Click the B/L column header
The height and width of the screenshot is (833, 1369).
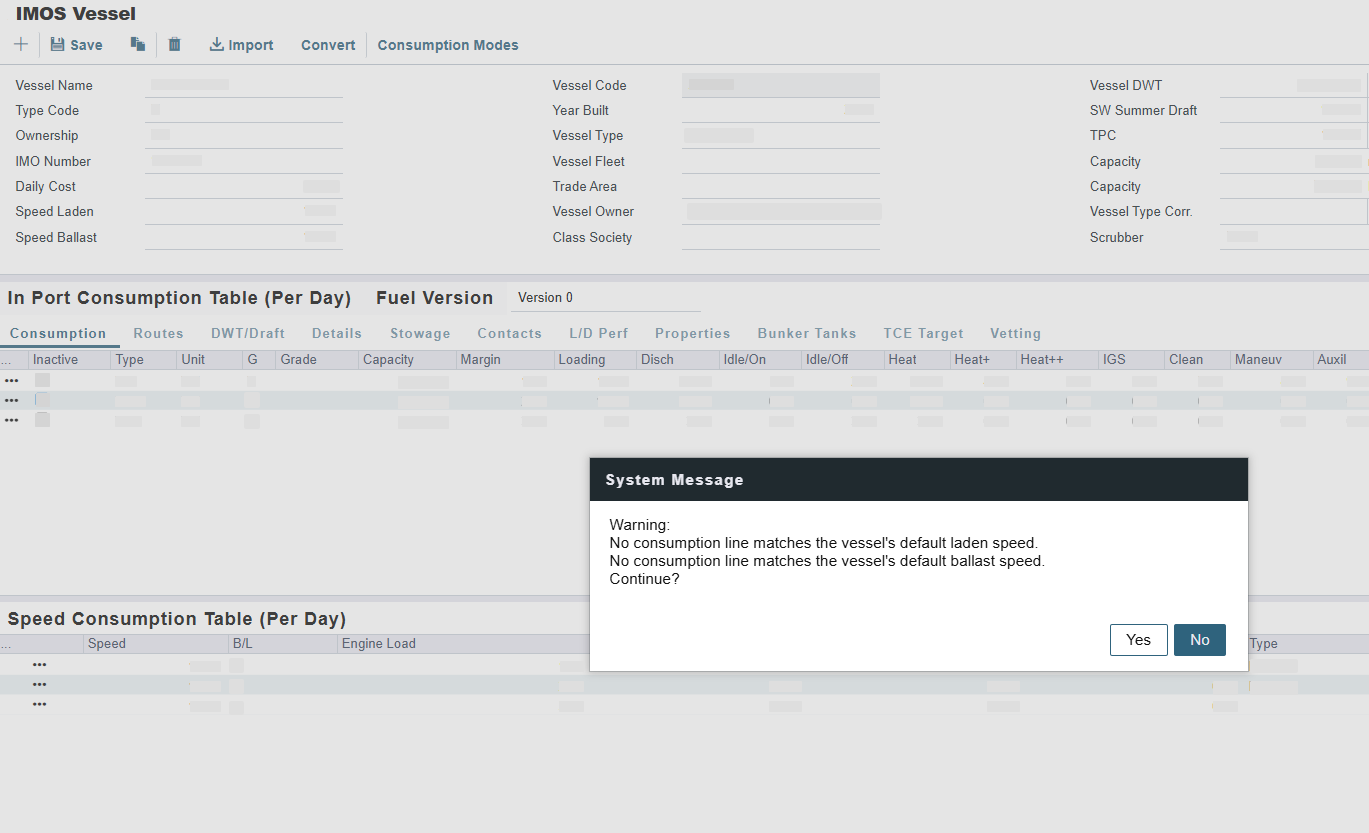point(283,644)
